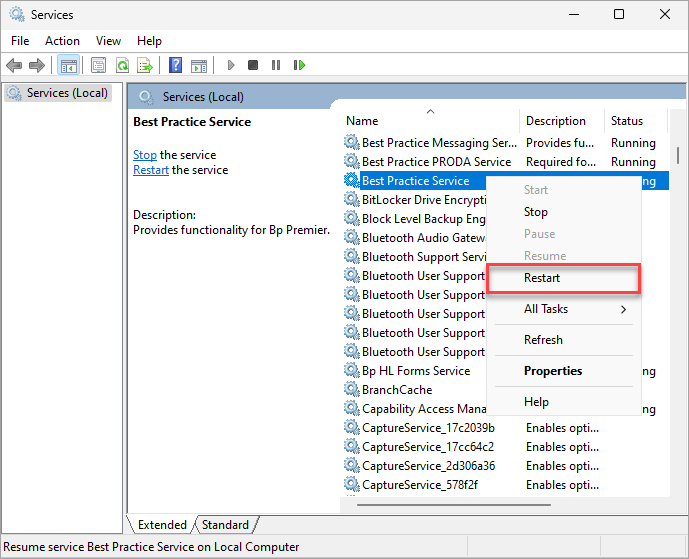The width and height of the screenshot is (689, 559).
Task: Open the Action menu
Action: coord(62,41)
